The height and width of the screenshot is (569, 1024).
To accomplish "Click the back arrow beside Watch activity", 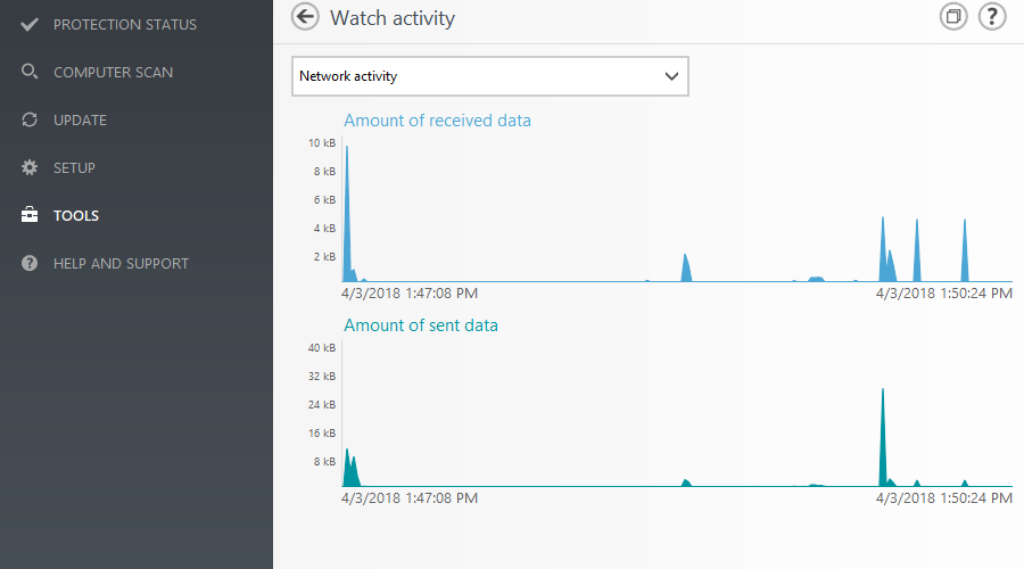I will point(305,17).
